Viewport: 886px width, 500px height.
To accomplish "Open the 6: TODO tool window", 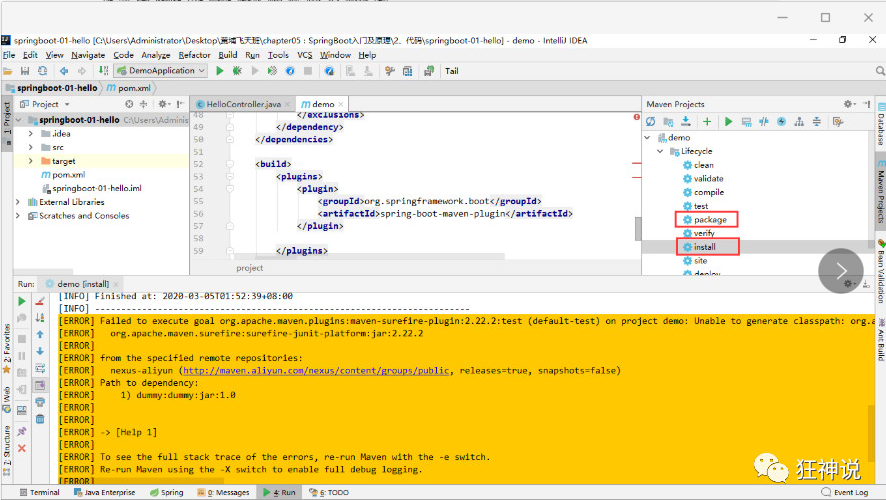I will [x=329, y=493].
